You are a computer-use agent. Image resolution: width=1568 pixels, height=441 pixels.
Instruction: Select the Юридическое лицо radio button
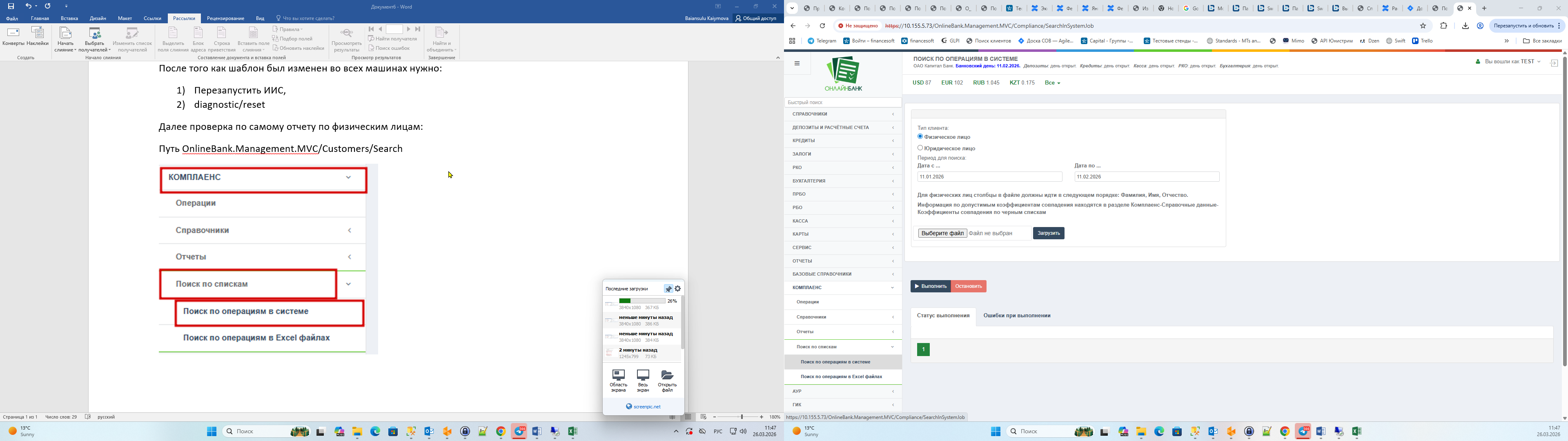pyautogui.click(x=920, y=147)
